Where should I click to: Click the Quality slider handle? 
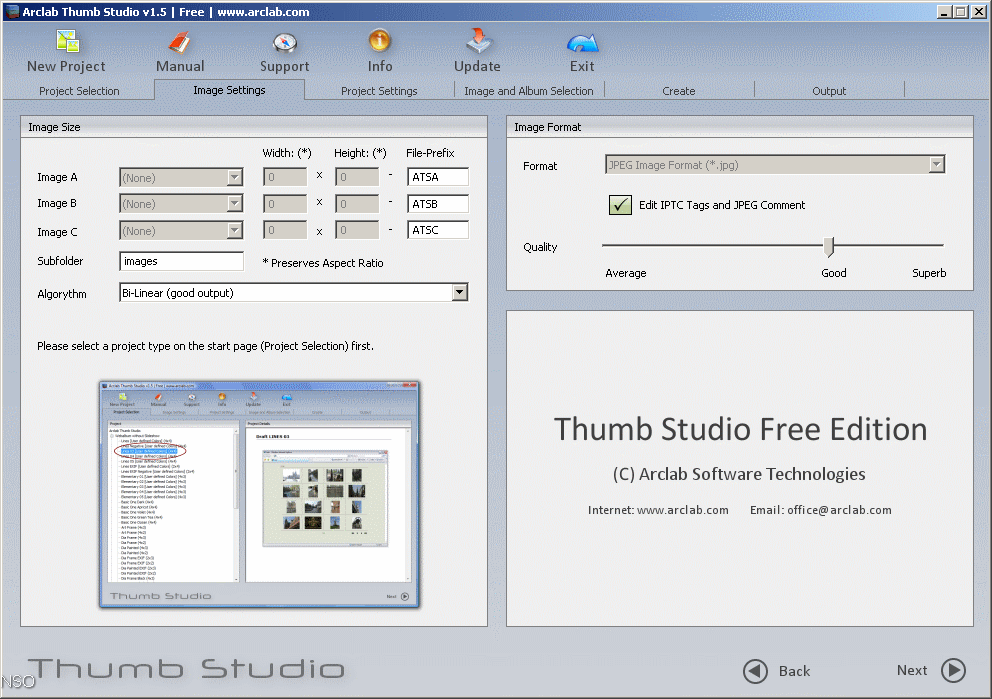point(829,247)
